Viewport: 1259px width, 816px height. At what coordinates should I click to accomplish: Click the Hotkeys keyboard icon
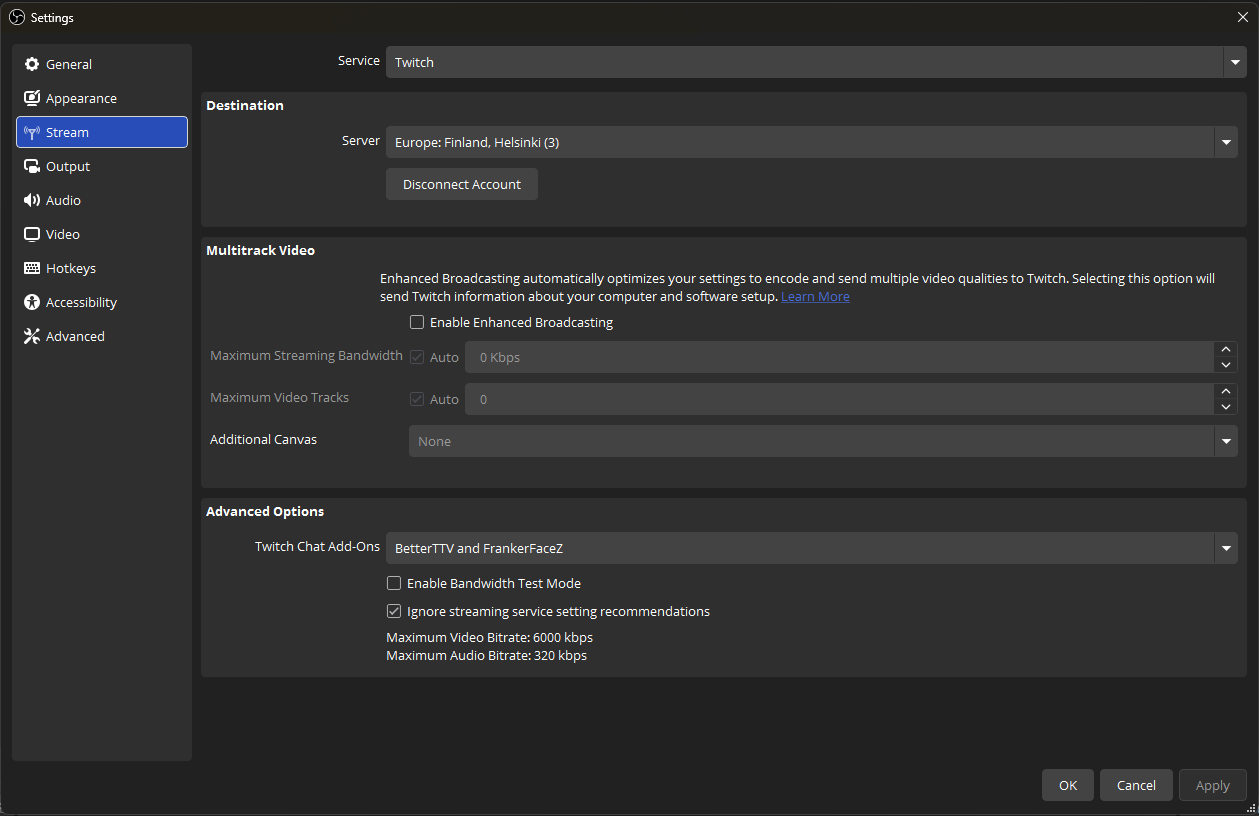click(31, 268)
